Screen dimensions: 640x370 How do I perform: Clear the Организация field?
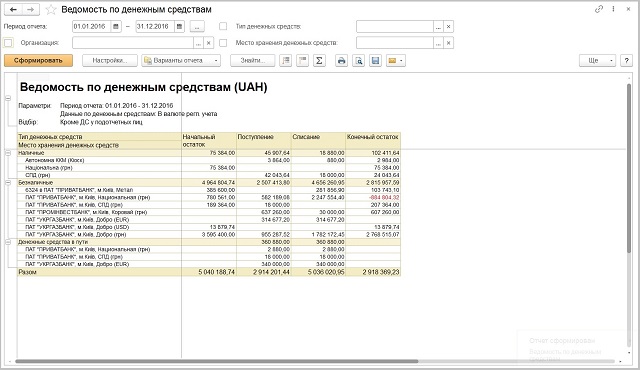pos(209,43)
